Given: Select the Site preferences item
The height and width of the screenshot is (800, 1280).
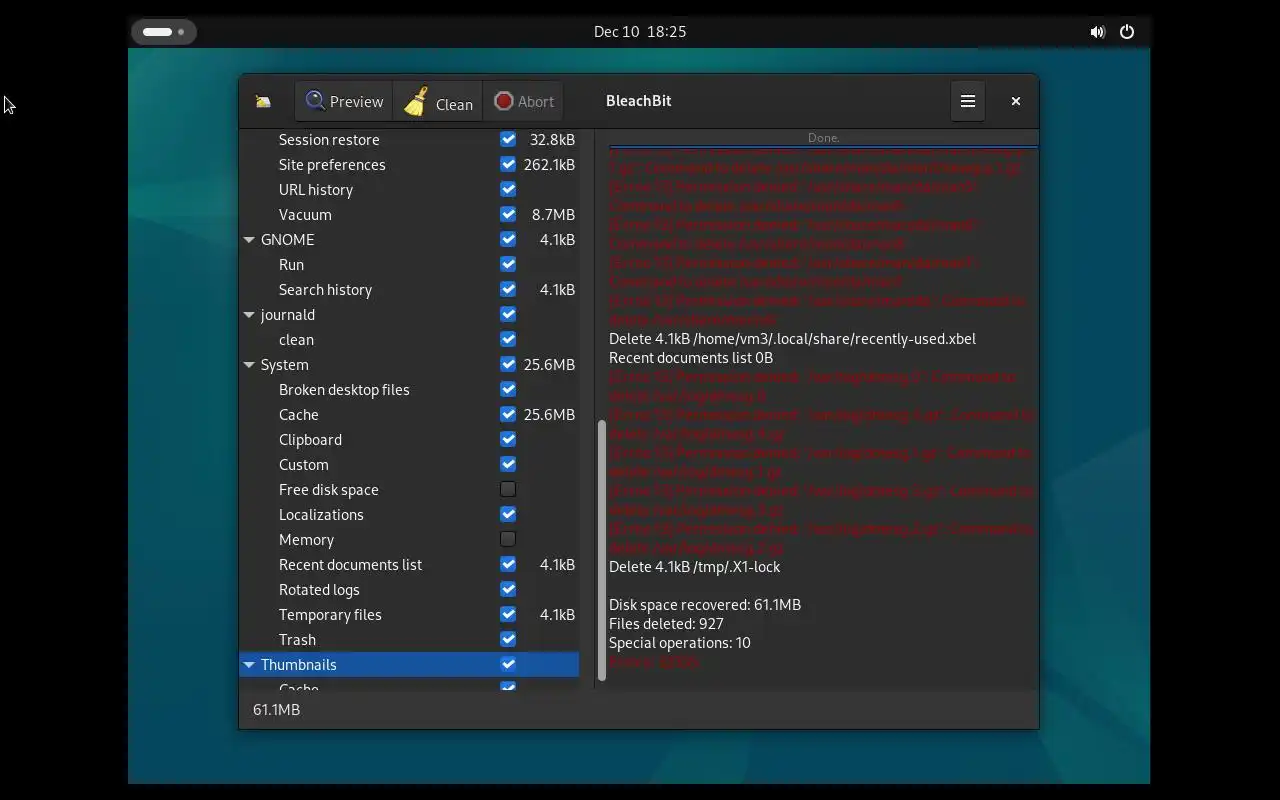Looking at the screenshot, I should [x=332, y=164].
